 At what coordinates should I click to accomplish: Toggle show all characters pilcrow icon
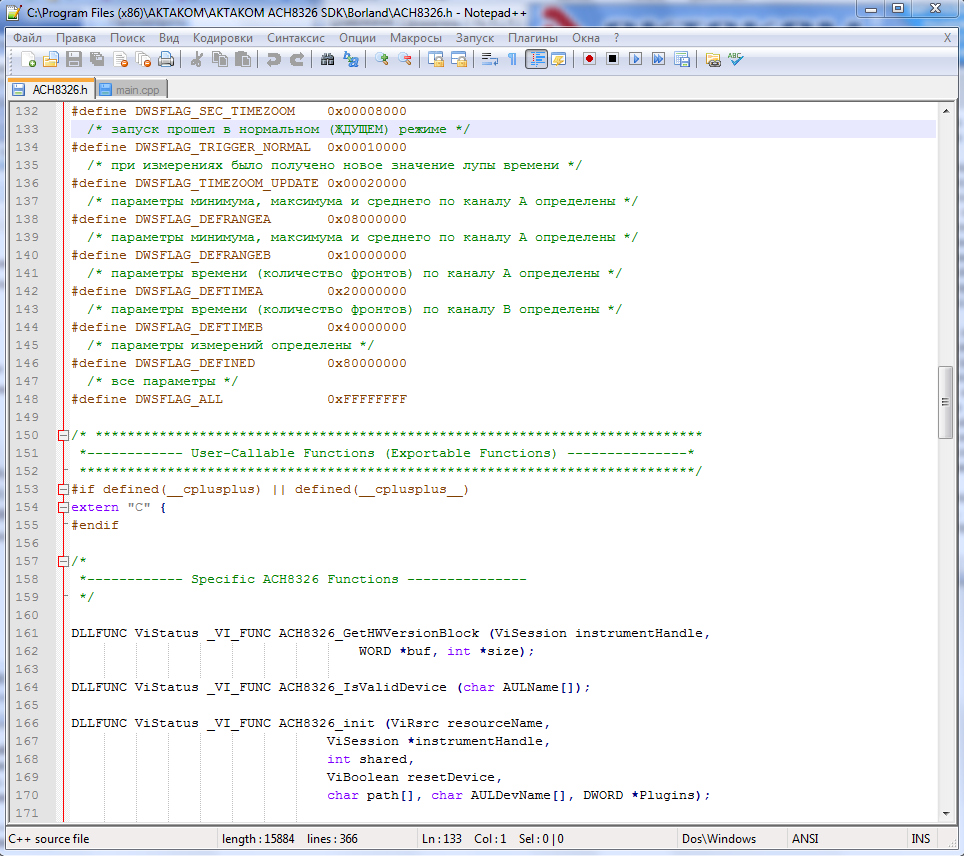512,59
